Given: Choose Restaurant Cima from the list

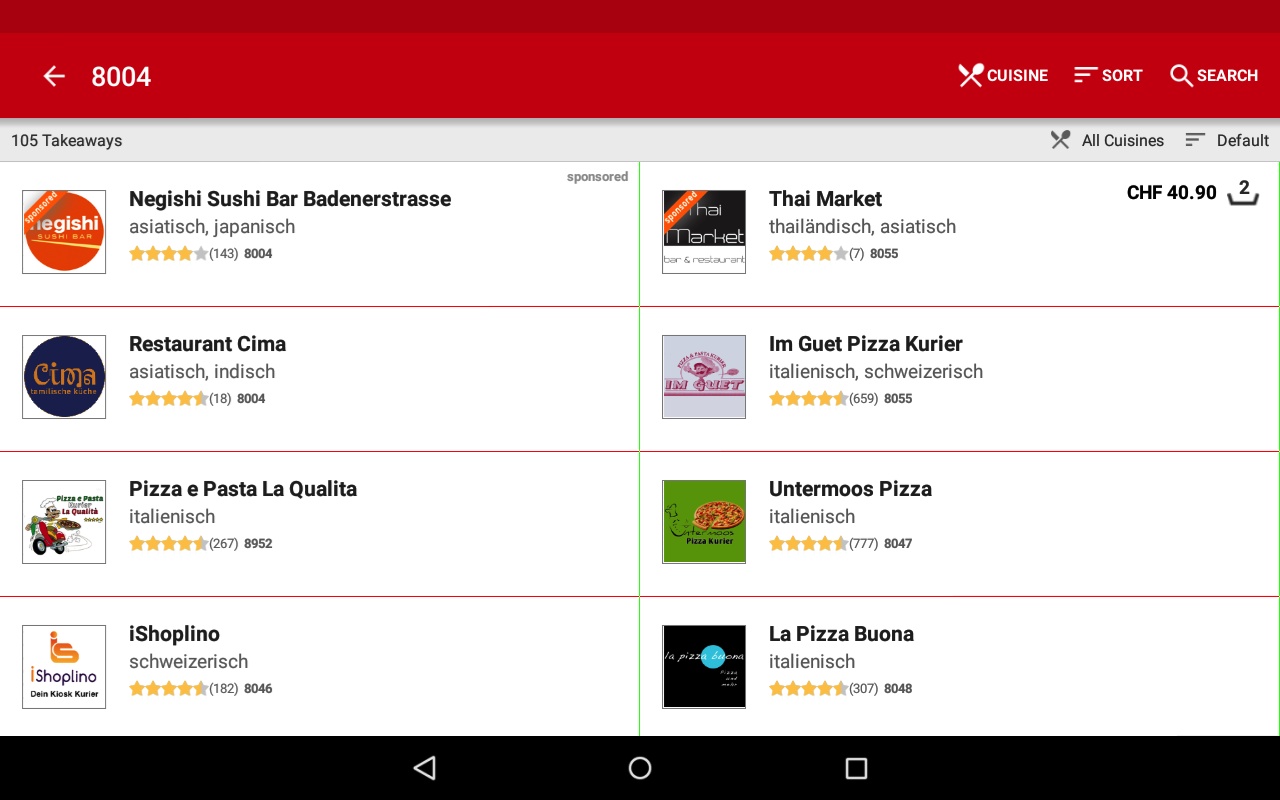Looking at the screenshot, I should (207, 344).
